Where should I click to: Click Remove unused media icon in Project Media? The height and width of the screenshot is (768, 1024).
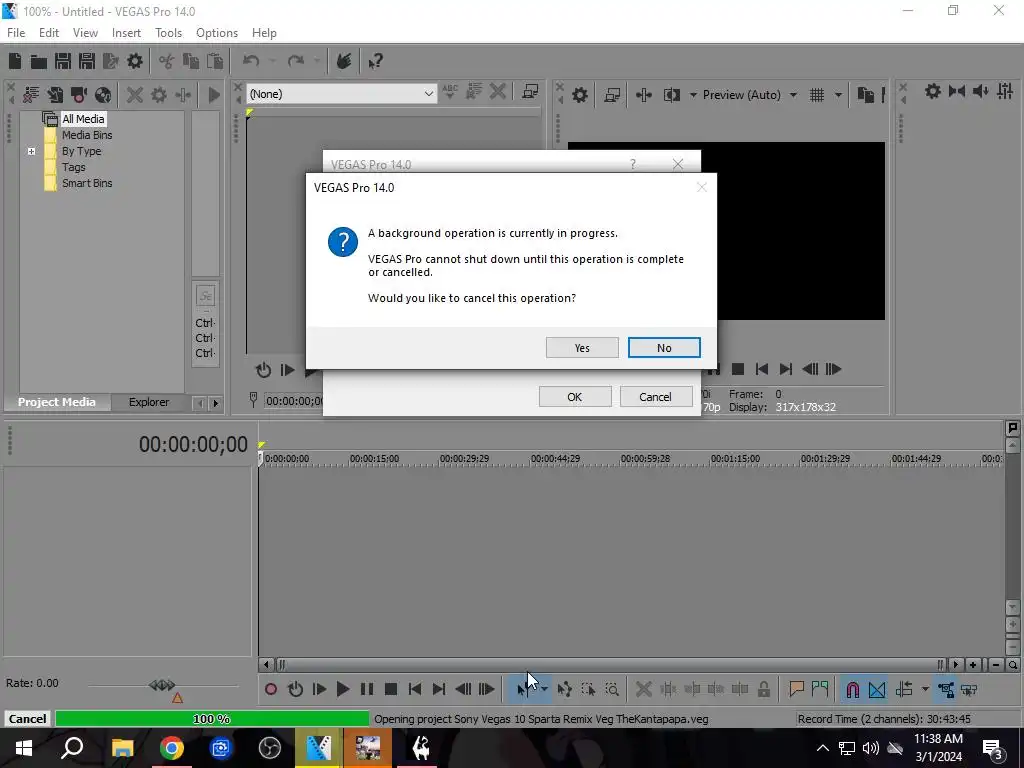pos(31,95)
